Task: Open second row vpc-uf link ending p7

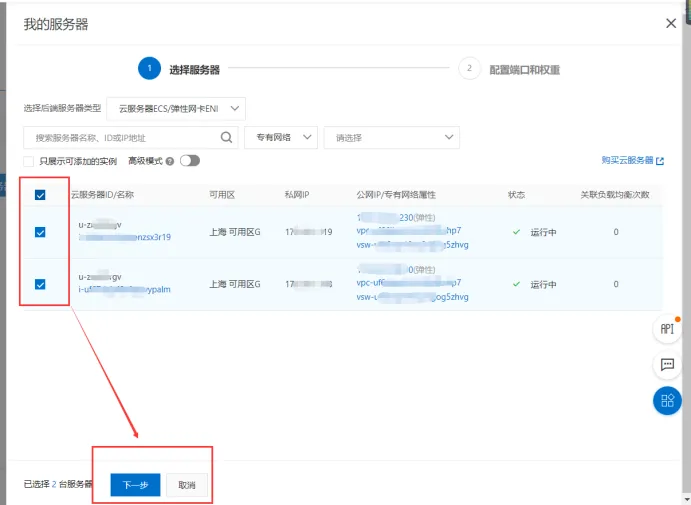Action: click(x=409, y=282)
